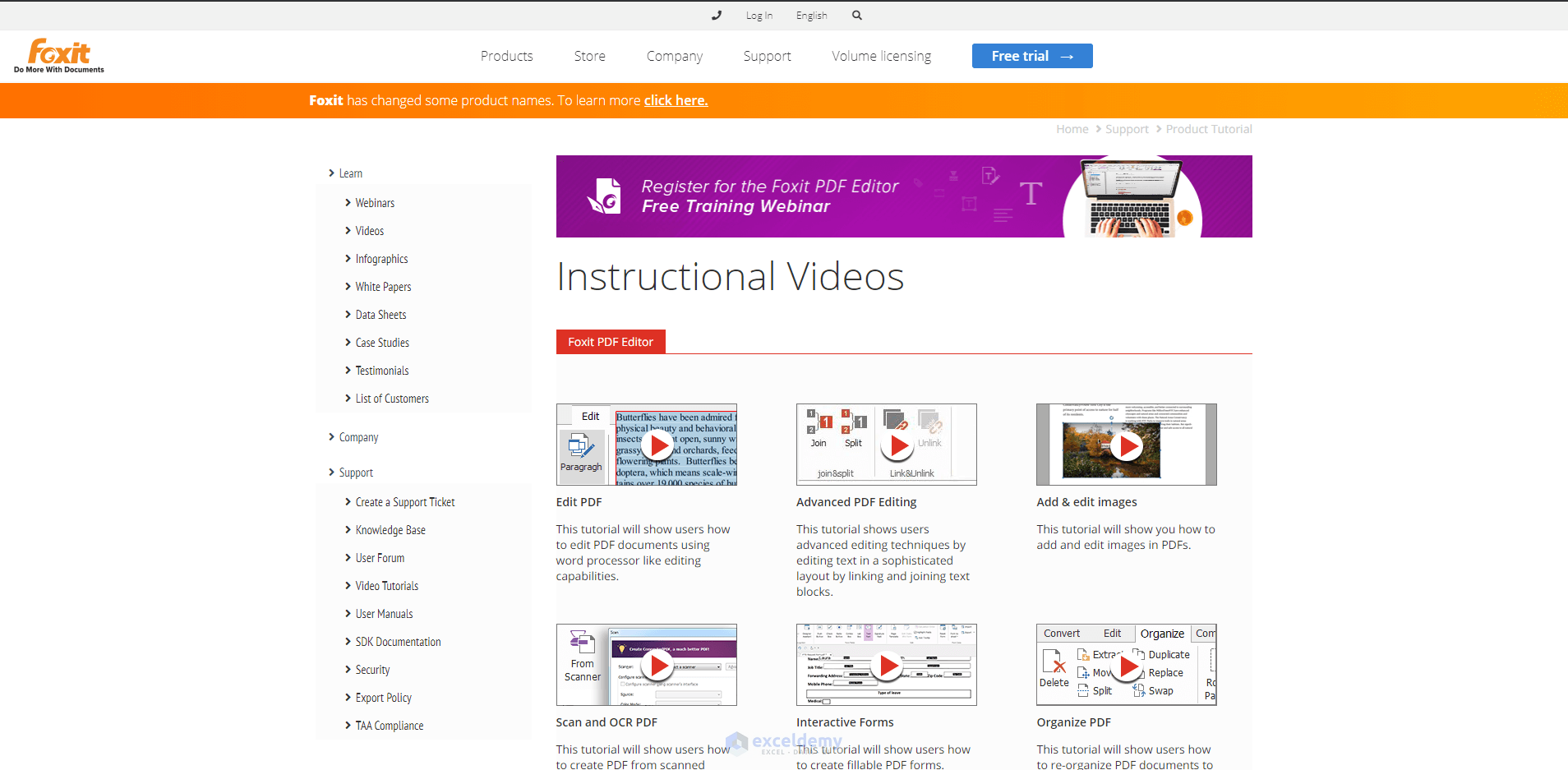
Task: Open Webinars in the sidebar
Action: [375, 203]
